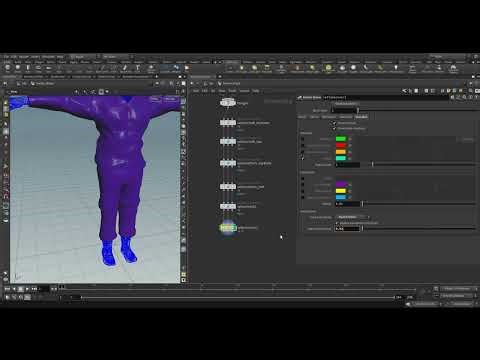Viewport: 480px width, 360px height.
Task: Step back one frame in the playbar
Action: point(14,289)
